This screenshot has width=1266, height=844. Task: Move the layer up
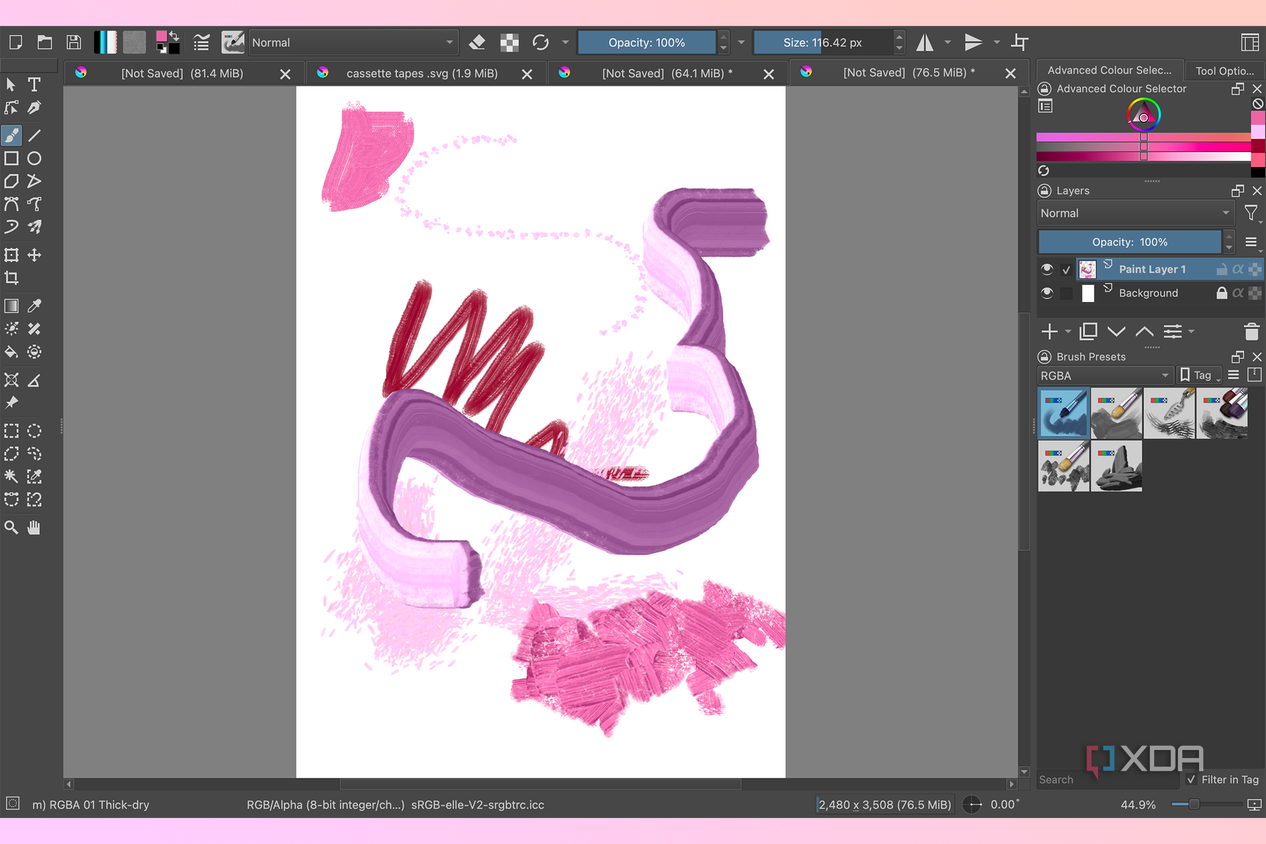coord(1145,332)
